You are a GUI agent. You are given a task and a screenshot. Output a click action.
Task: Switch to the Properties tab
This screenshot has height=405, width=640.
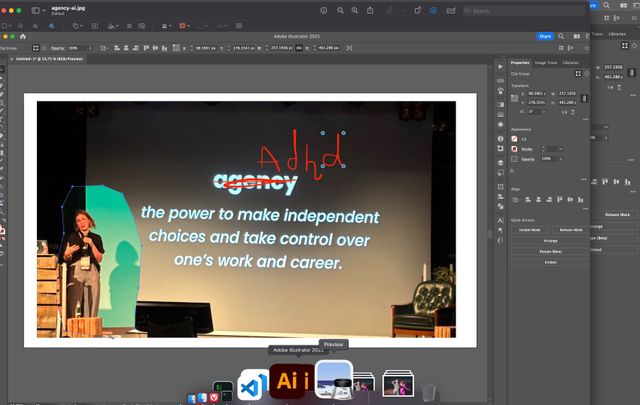click(520, 62)
